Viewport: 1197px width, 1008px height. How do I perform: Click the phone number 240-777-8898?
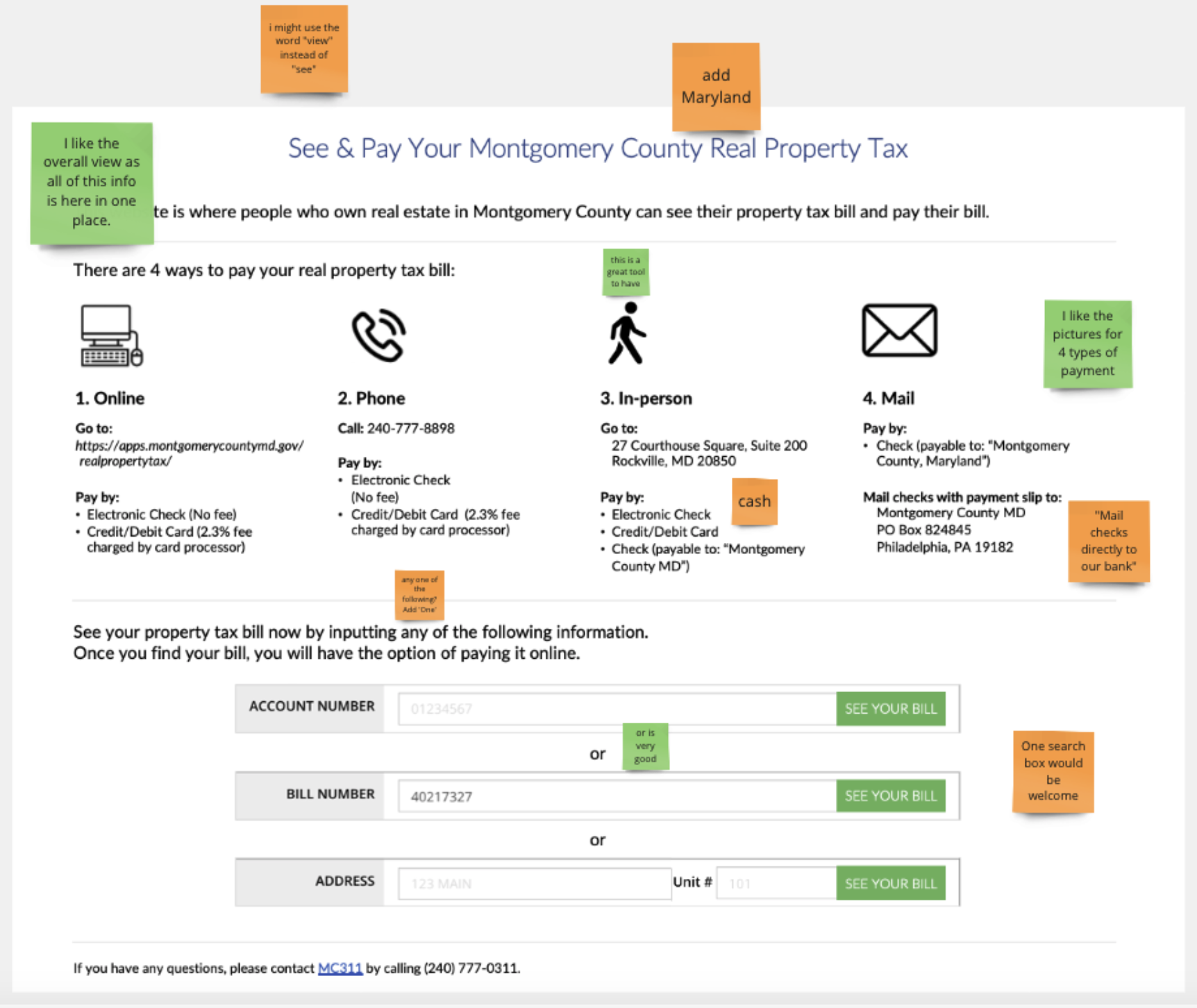(411, 428)
